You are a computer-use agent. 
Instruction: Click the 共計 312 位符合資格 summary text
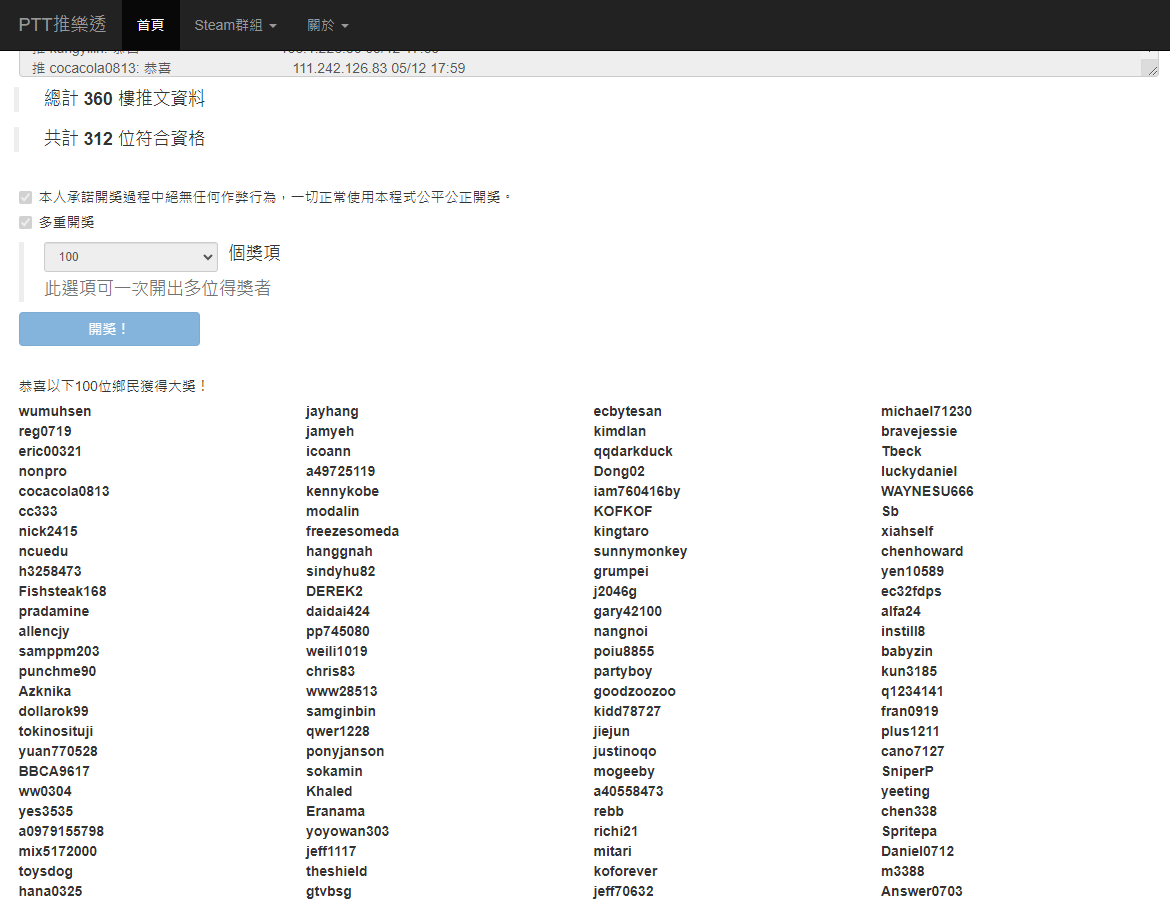125,138
